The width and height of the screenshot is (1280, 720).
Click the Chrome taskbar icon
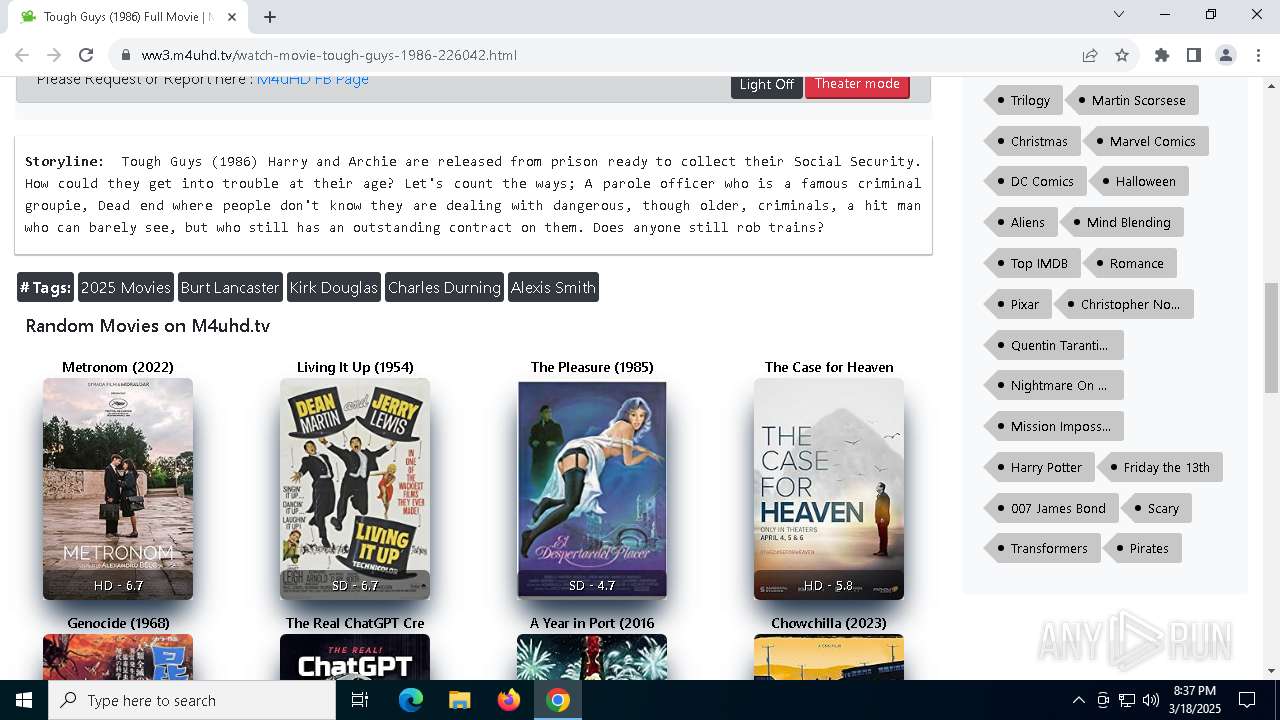[x=558, y=700]
